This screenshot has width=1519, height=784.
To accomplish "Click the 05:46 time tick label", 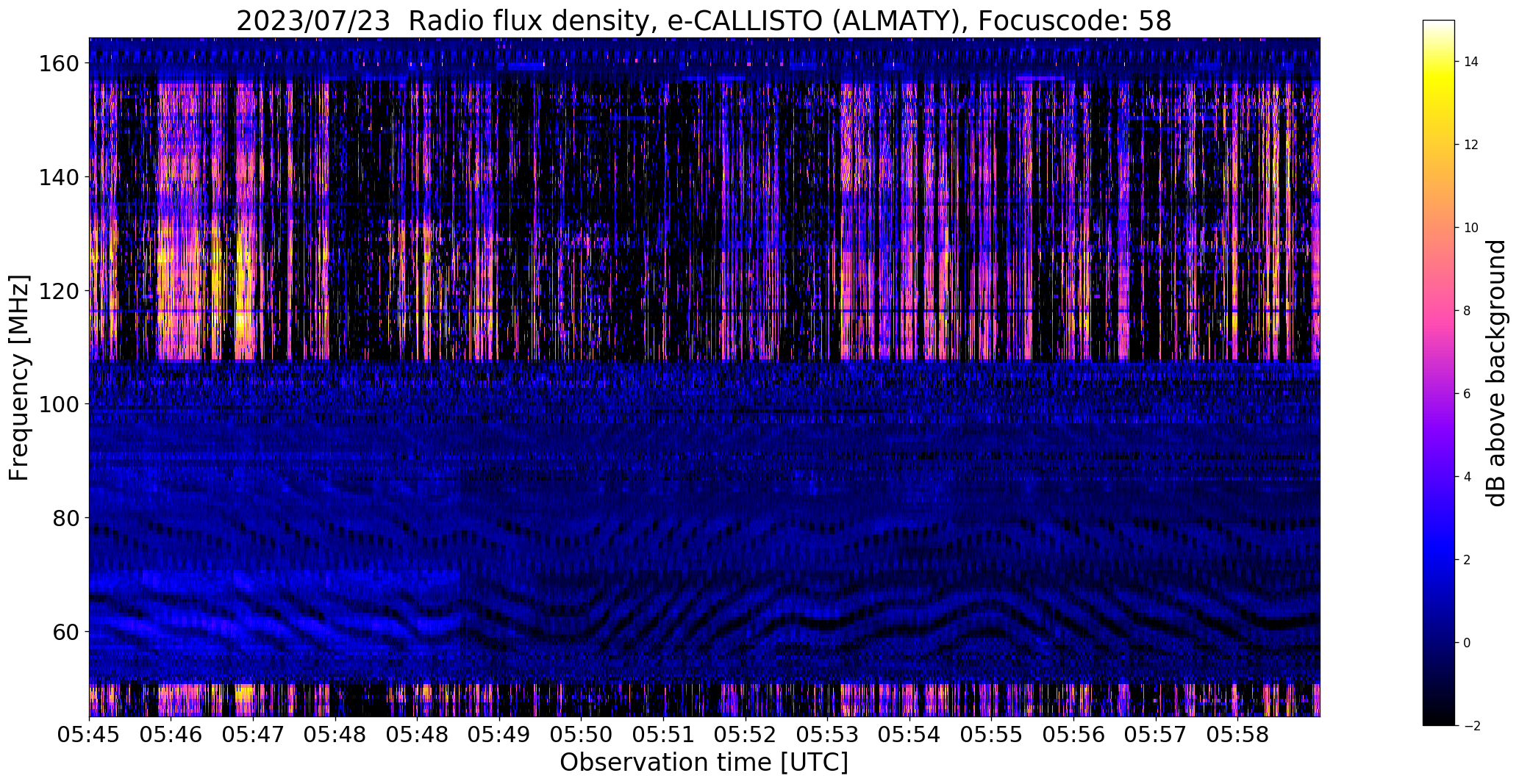I will (171, 735).
